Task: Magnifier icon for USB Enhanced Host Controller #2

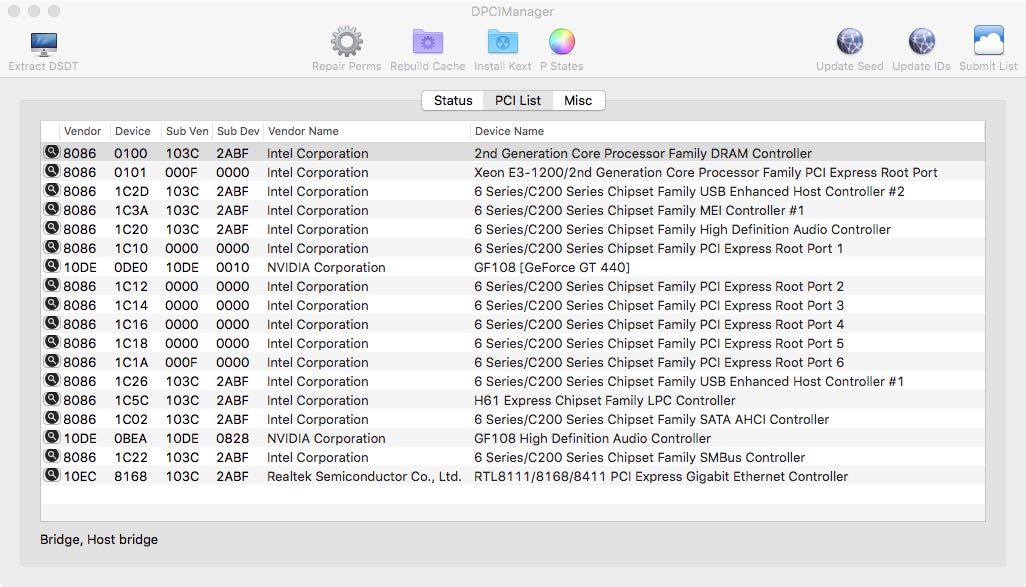Action: pos(52,190)
